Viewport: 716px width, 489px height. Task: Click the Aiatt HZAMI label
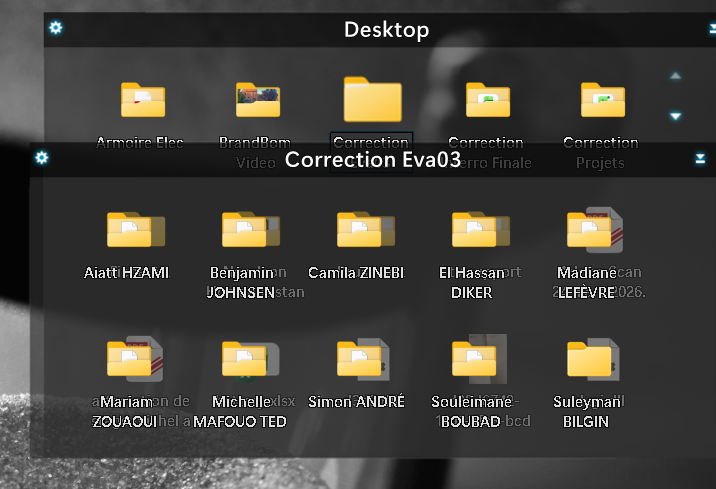click(x=126, y=273)
